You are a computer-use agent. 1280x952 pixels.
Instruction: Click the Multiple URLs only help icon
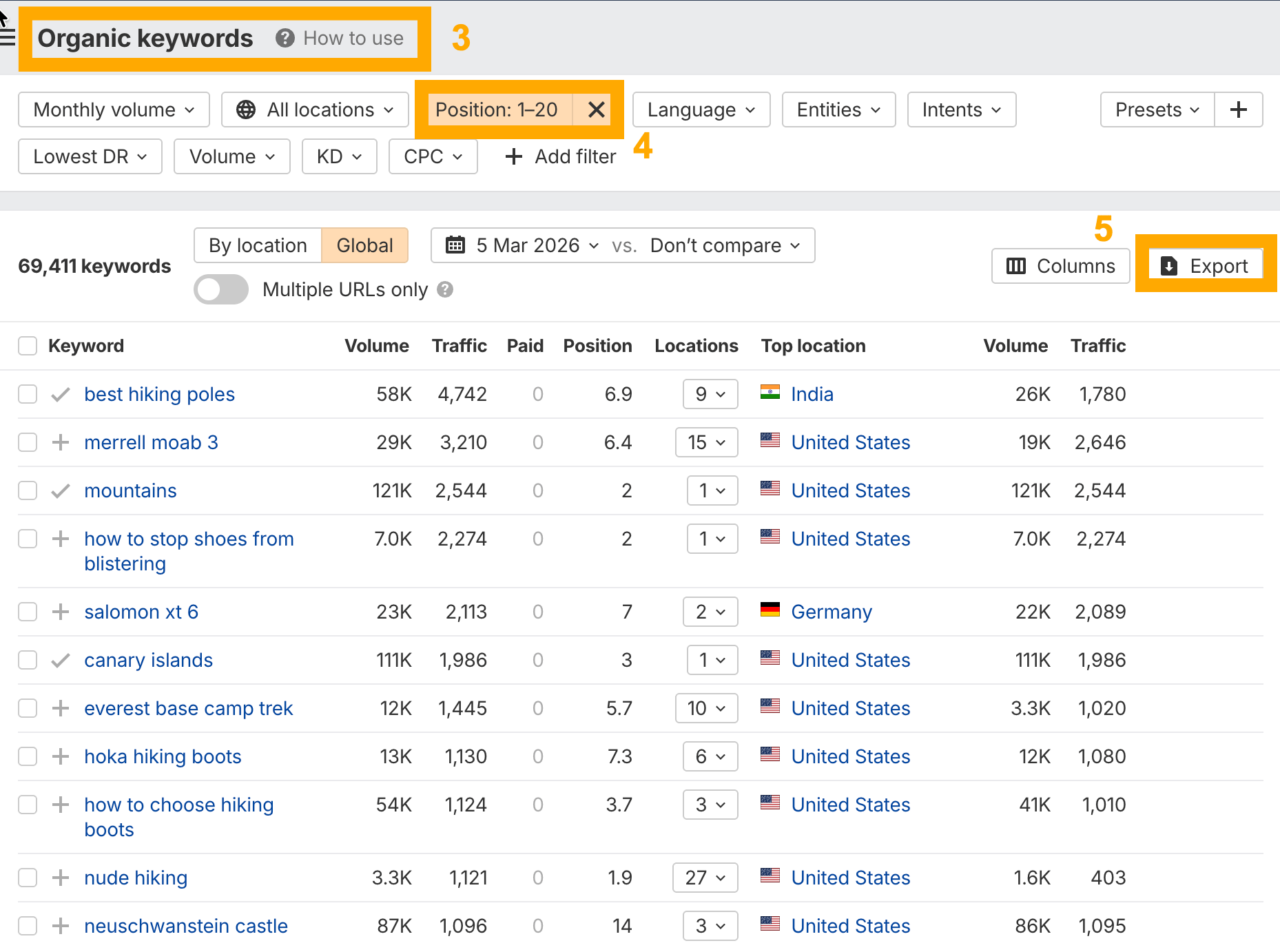(x=445, y=289)
